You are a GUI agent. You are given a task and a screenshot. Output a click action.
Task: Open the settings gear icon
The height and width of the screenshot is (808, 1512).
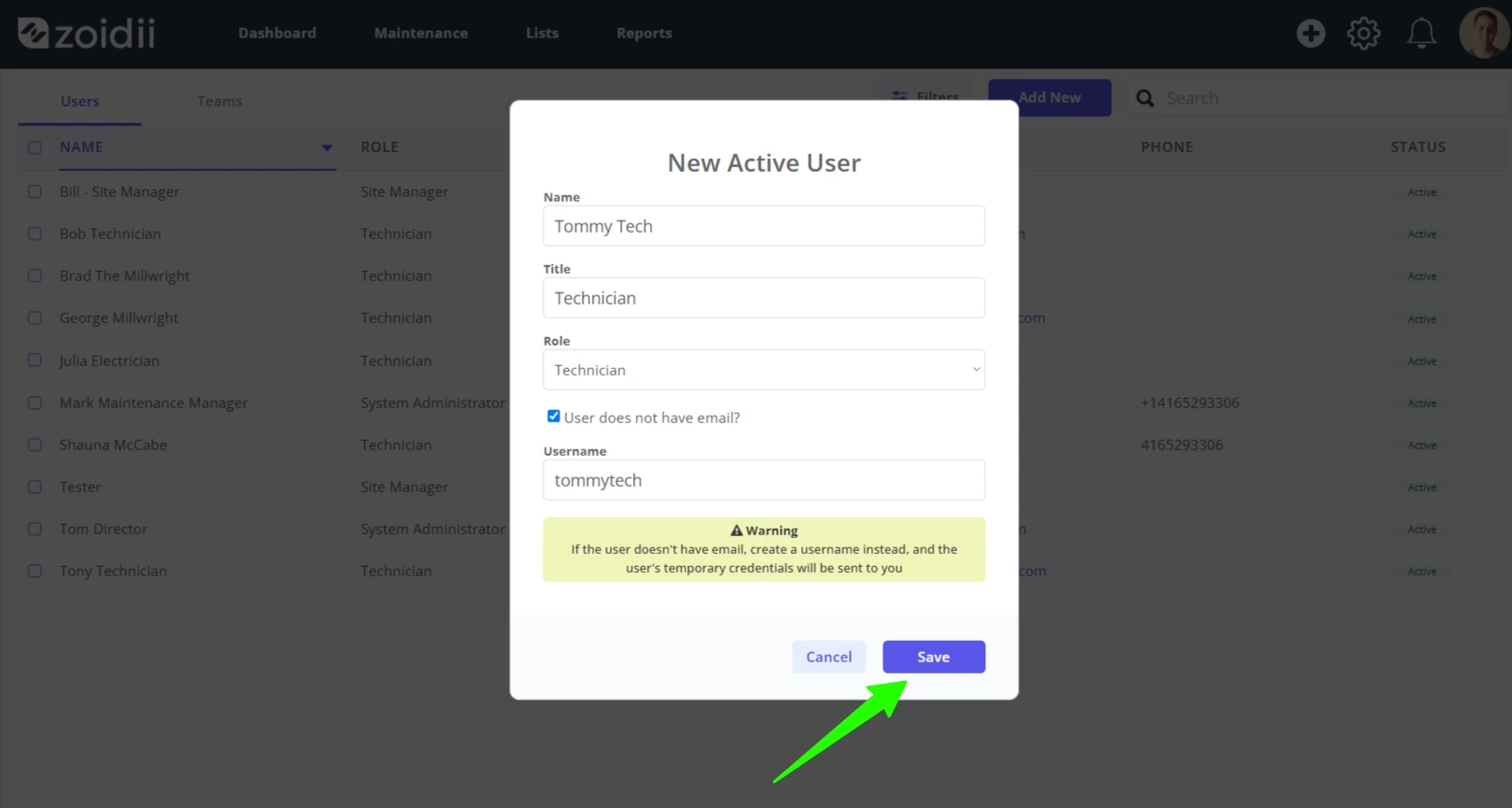pyautogui.click(x=1364, y=34)
